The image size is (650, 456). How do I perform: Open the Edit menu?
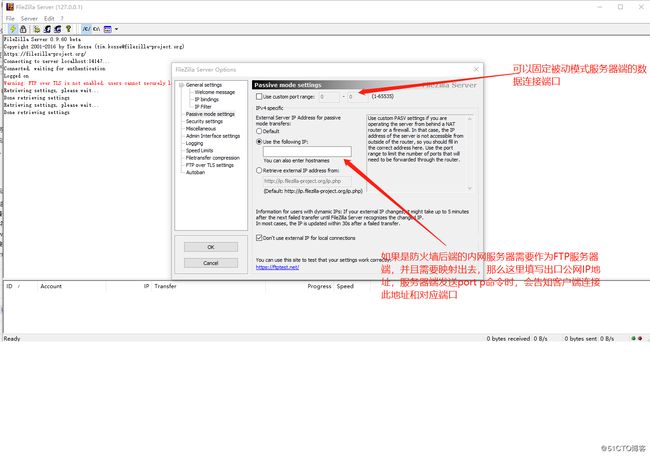49,19
